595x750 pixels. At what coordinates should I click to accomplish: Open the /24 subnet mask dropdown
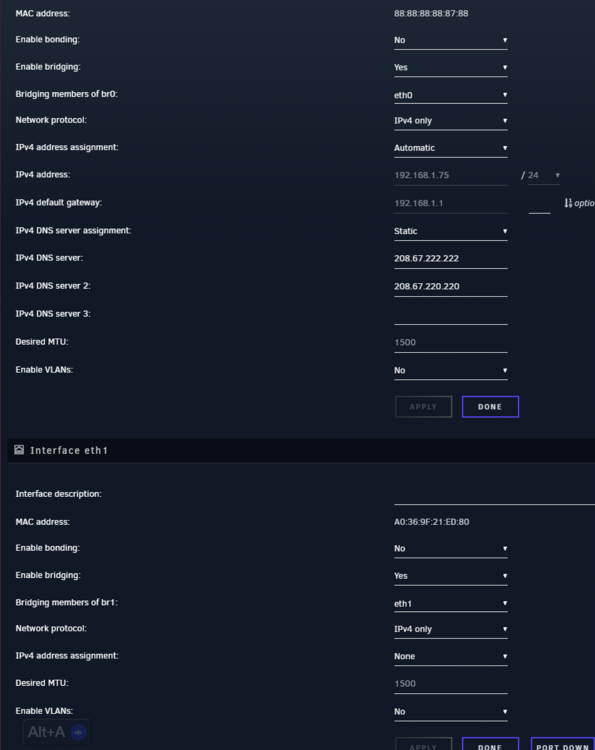point(544,176)
